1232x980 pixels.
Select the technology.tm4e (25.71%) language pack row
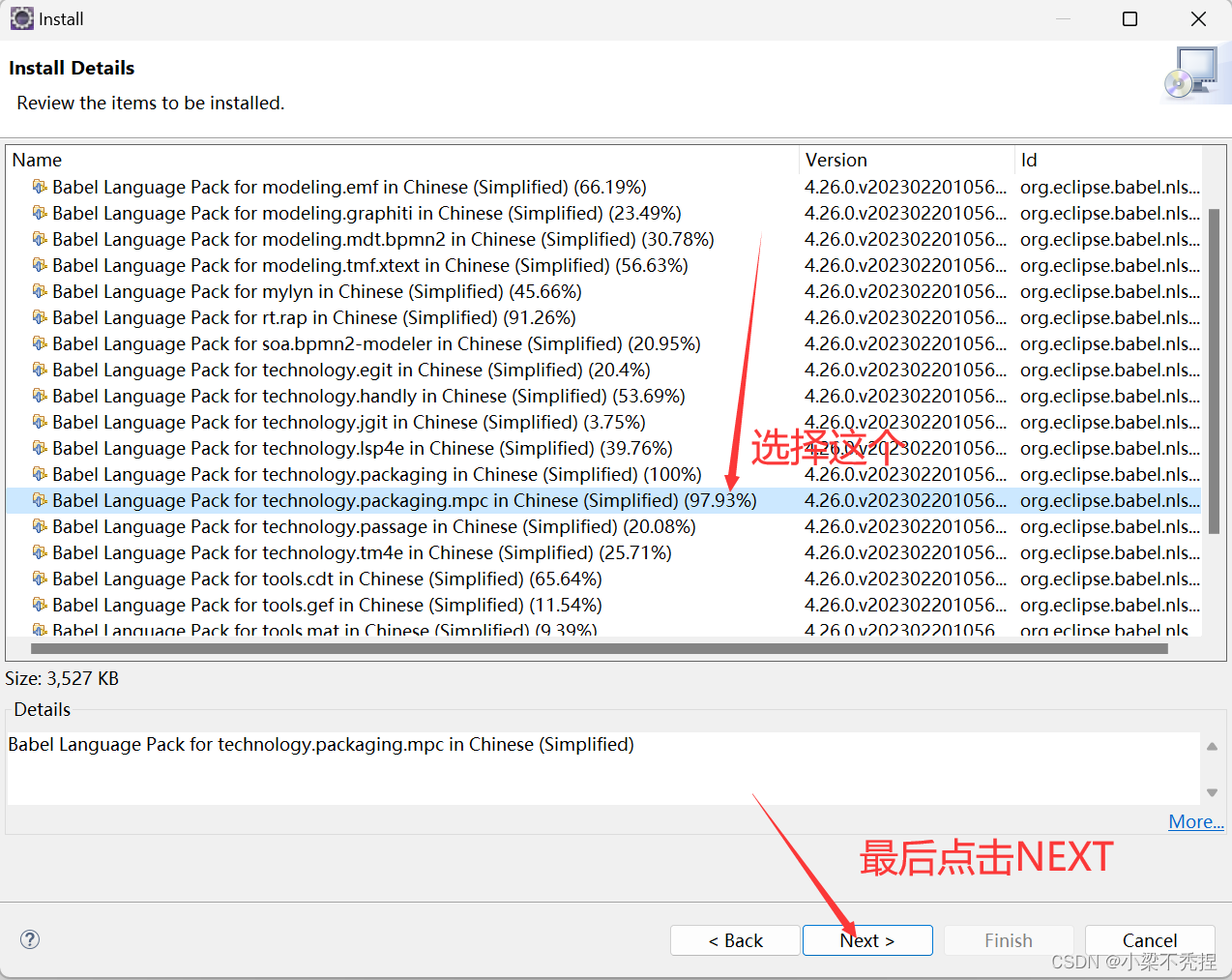[x=603, y=552]
